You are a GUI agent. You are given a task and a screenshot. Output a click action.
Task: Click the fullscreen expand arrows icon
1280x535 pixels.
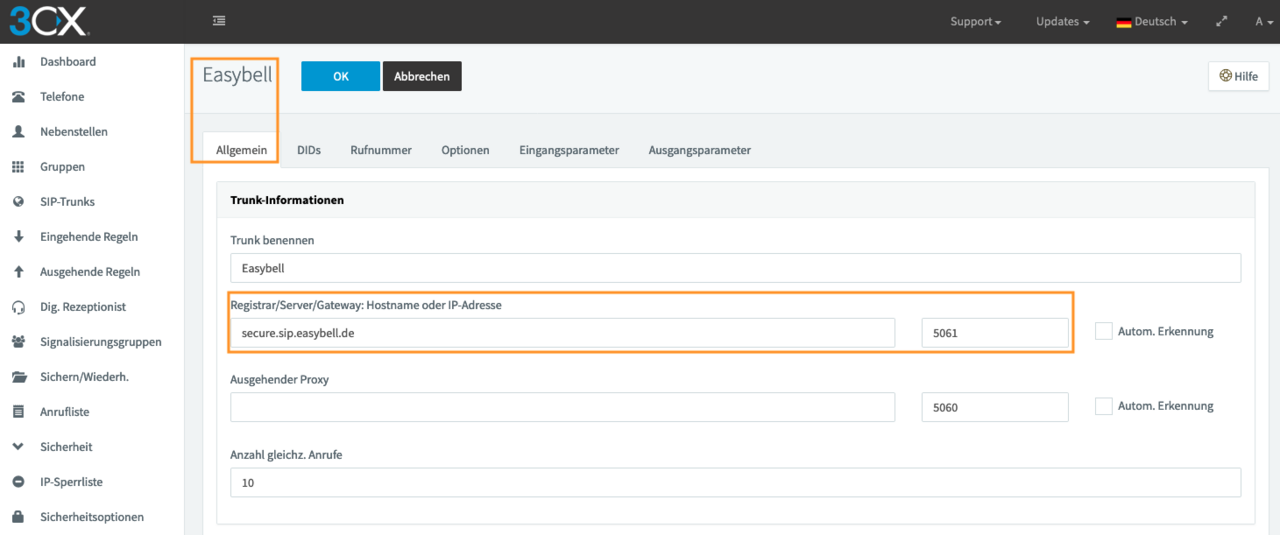1221,21
